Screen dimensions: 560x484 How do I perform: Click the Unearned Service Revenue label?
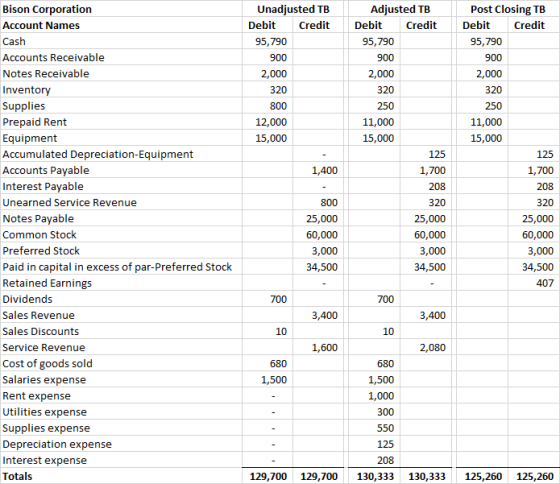pos(70,202)
